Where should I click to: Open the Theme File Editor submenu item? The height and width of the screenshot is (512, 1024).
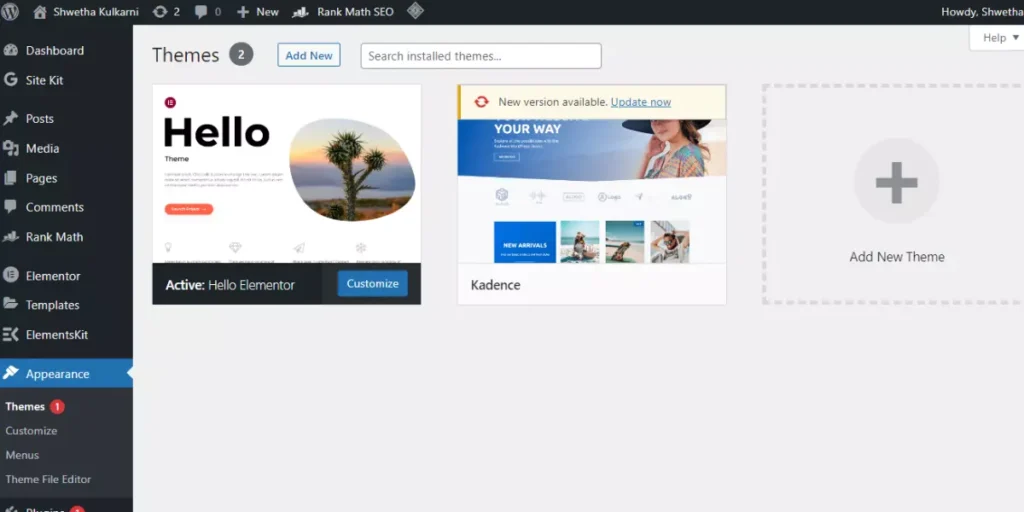pos(48,479)
